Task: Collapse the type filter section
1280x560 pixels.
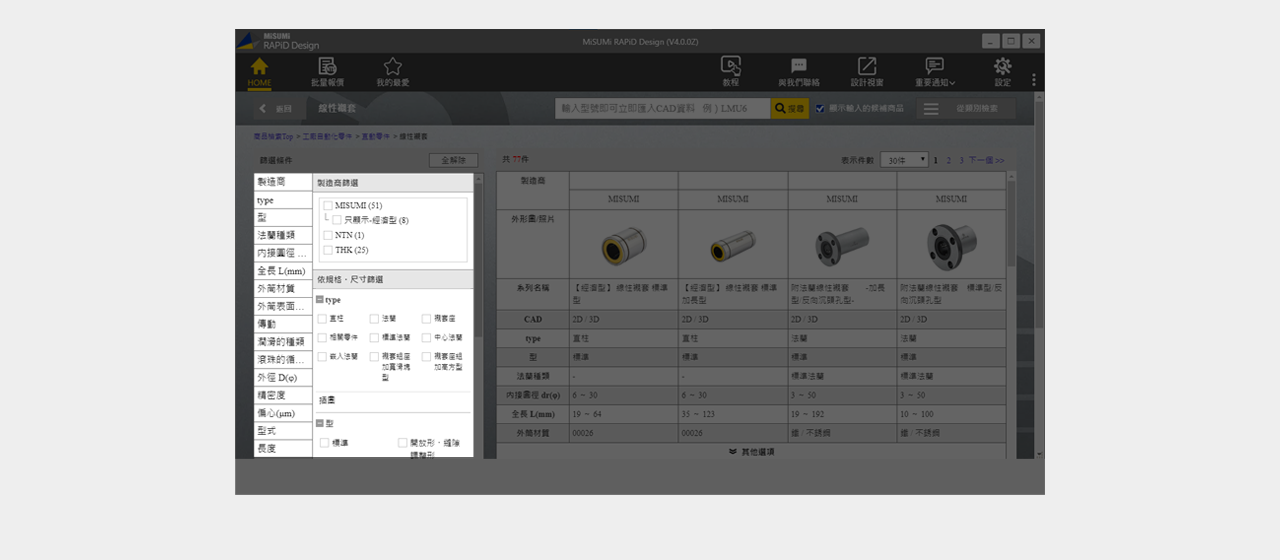Action: click(319, 300)
